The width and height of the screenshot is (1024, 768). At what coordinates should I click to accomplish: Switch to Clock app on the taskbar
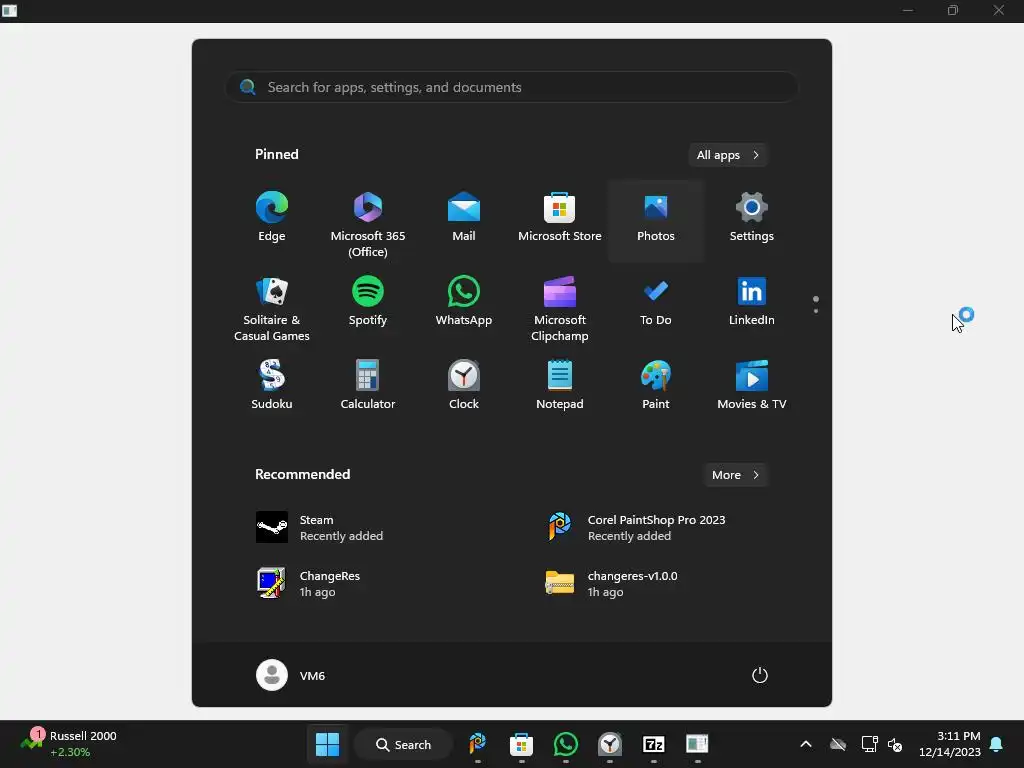609,744
